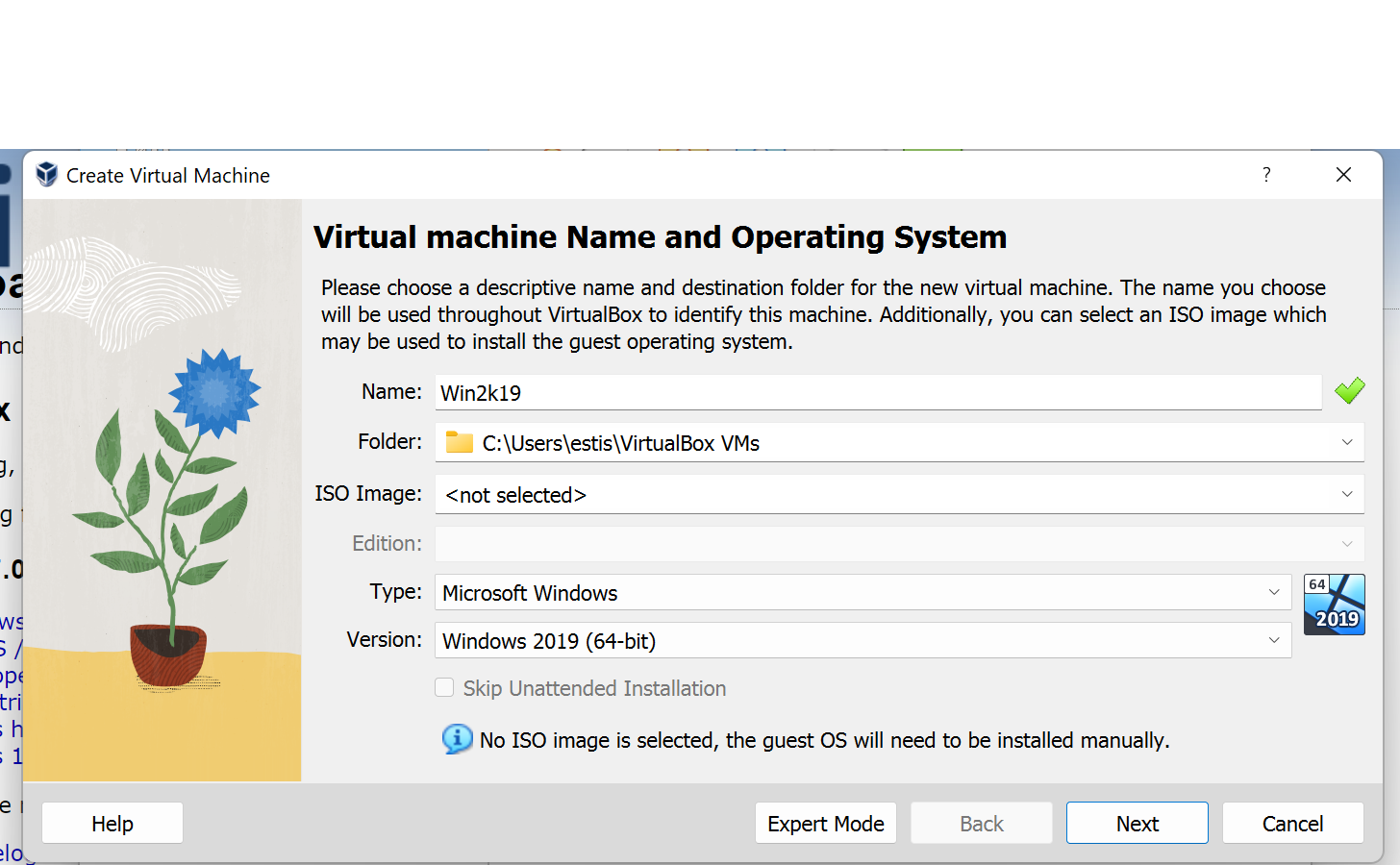Click the Name input field containing Win2k19
The width and height of the screenshot is (1400, 865).
(879, 392)
